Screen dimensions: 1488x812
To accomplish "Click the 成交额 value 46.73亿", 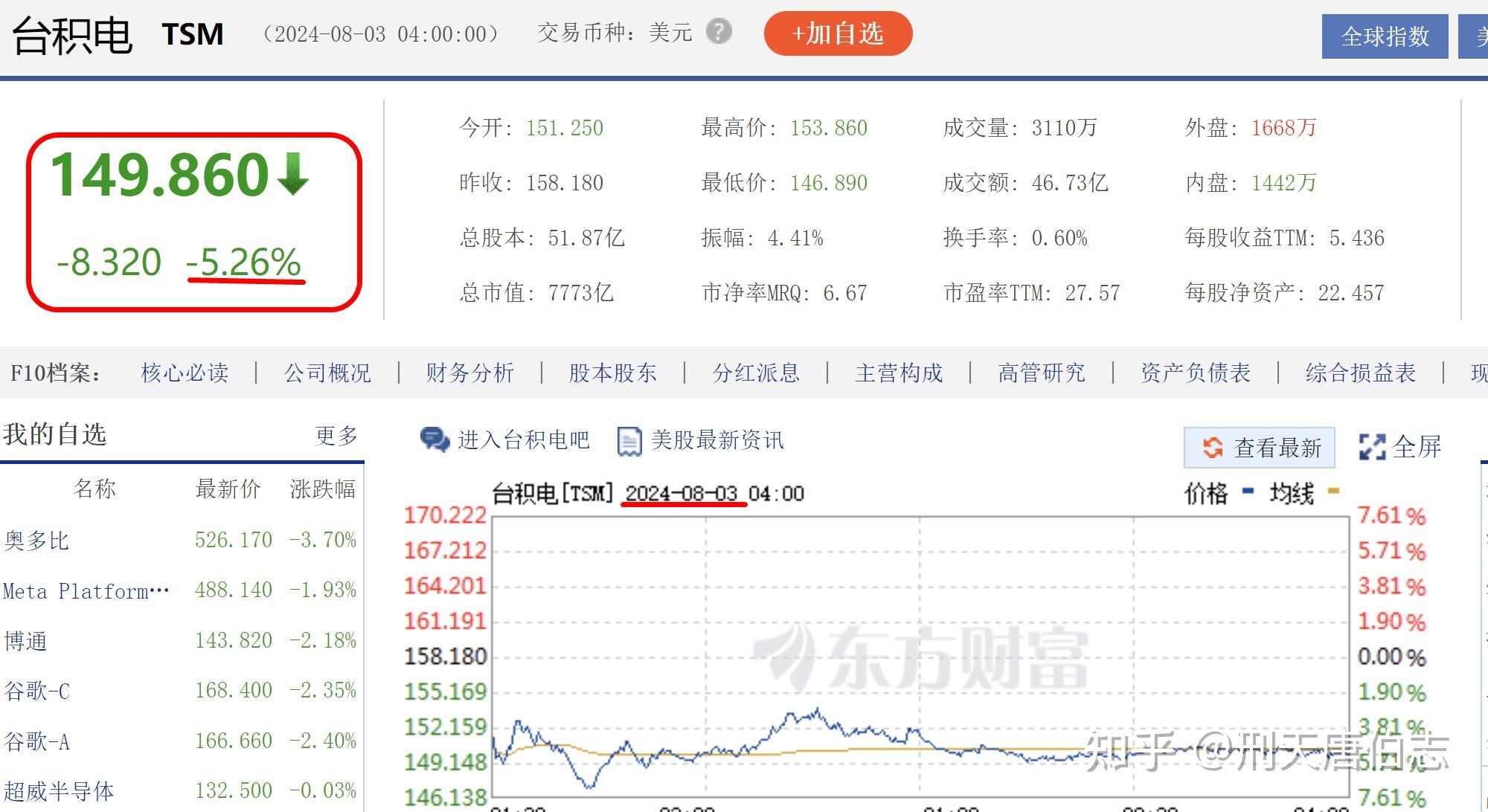I will click(1070, 183).
